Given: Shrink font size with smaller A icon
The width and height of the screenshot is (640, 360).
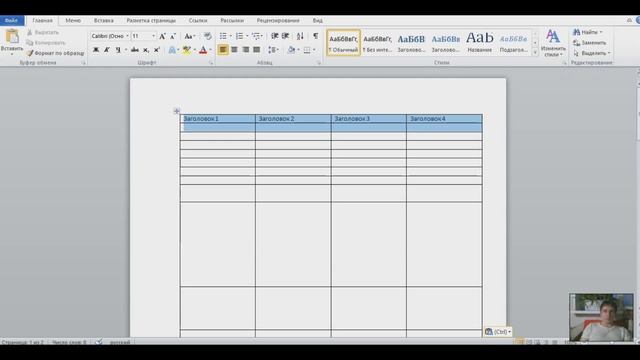Looking at the screenshot, I should tap(173, 36).
